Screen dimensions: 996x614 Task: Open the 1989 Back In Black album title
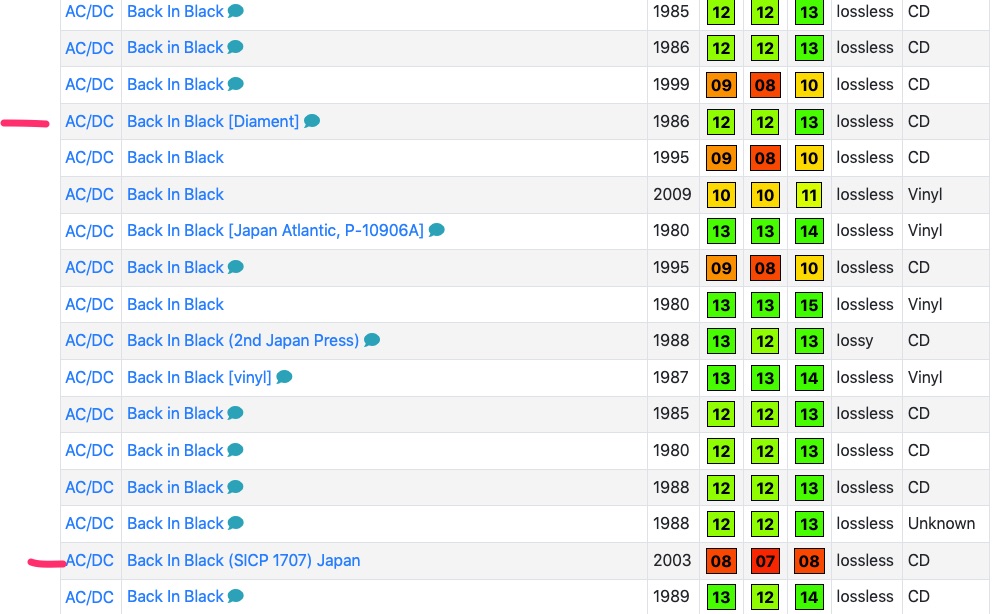coord(175,596)
